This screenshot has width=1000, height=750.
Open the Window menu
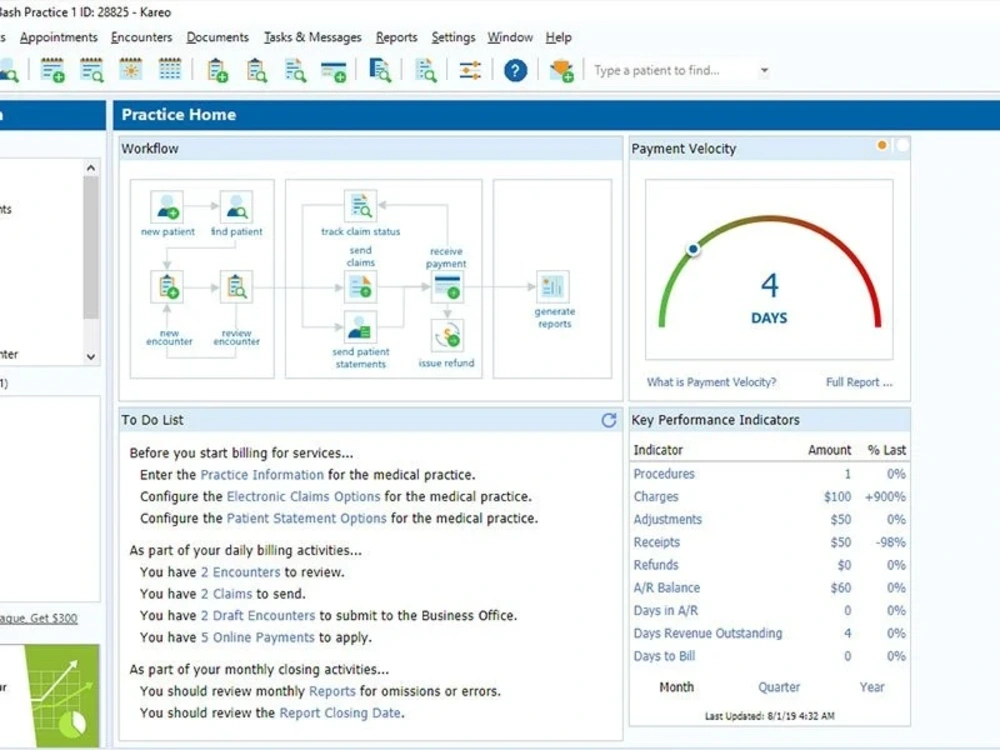[510, 38]
